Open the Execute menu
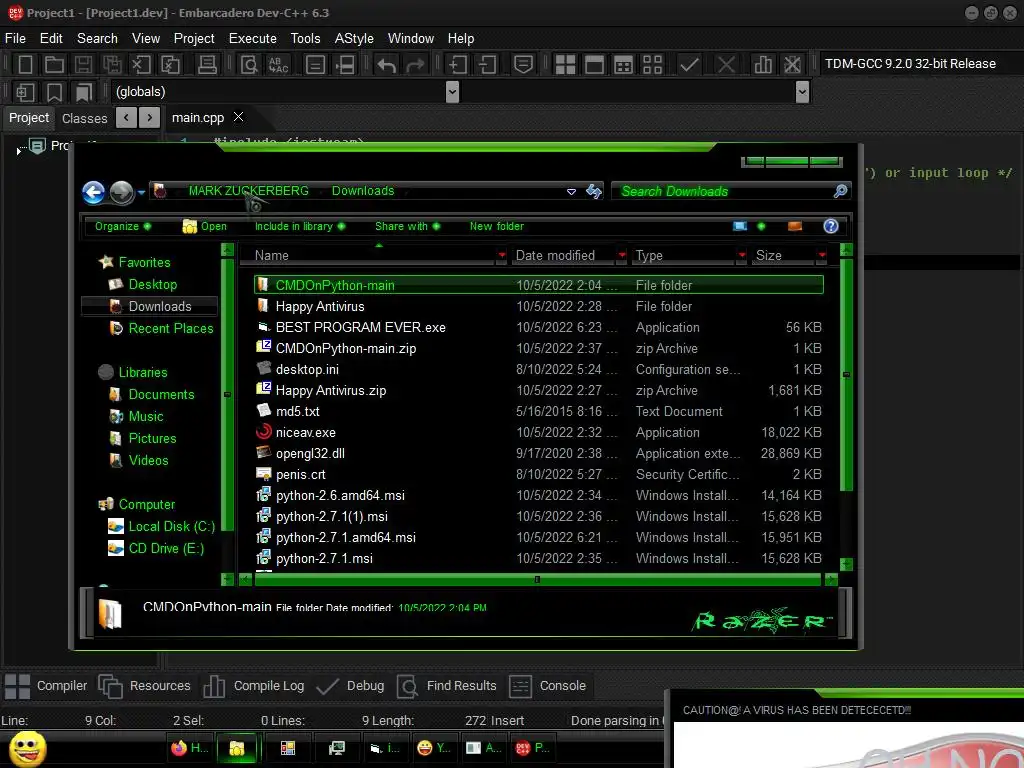 point(253,39)
